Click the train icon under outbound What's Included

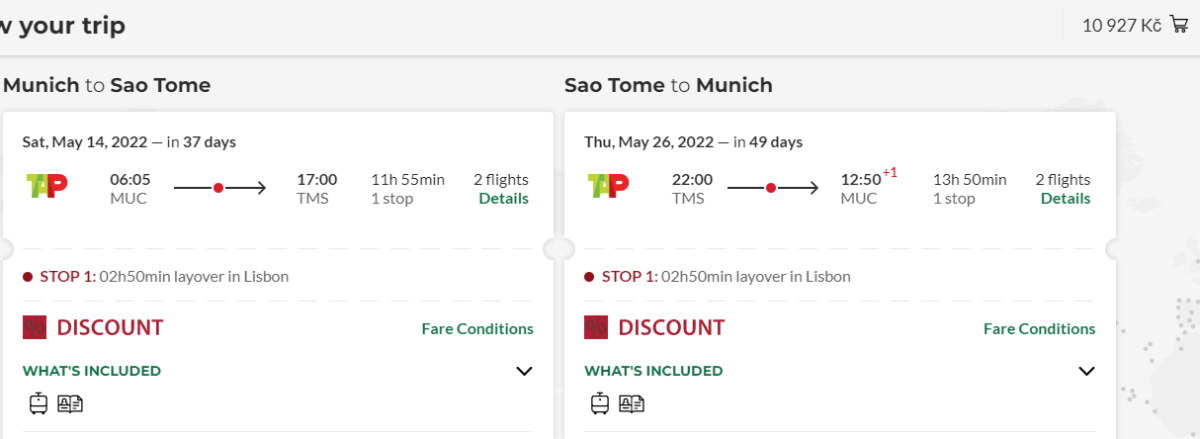(38, 403)
